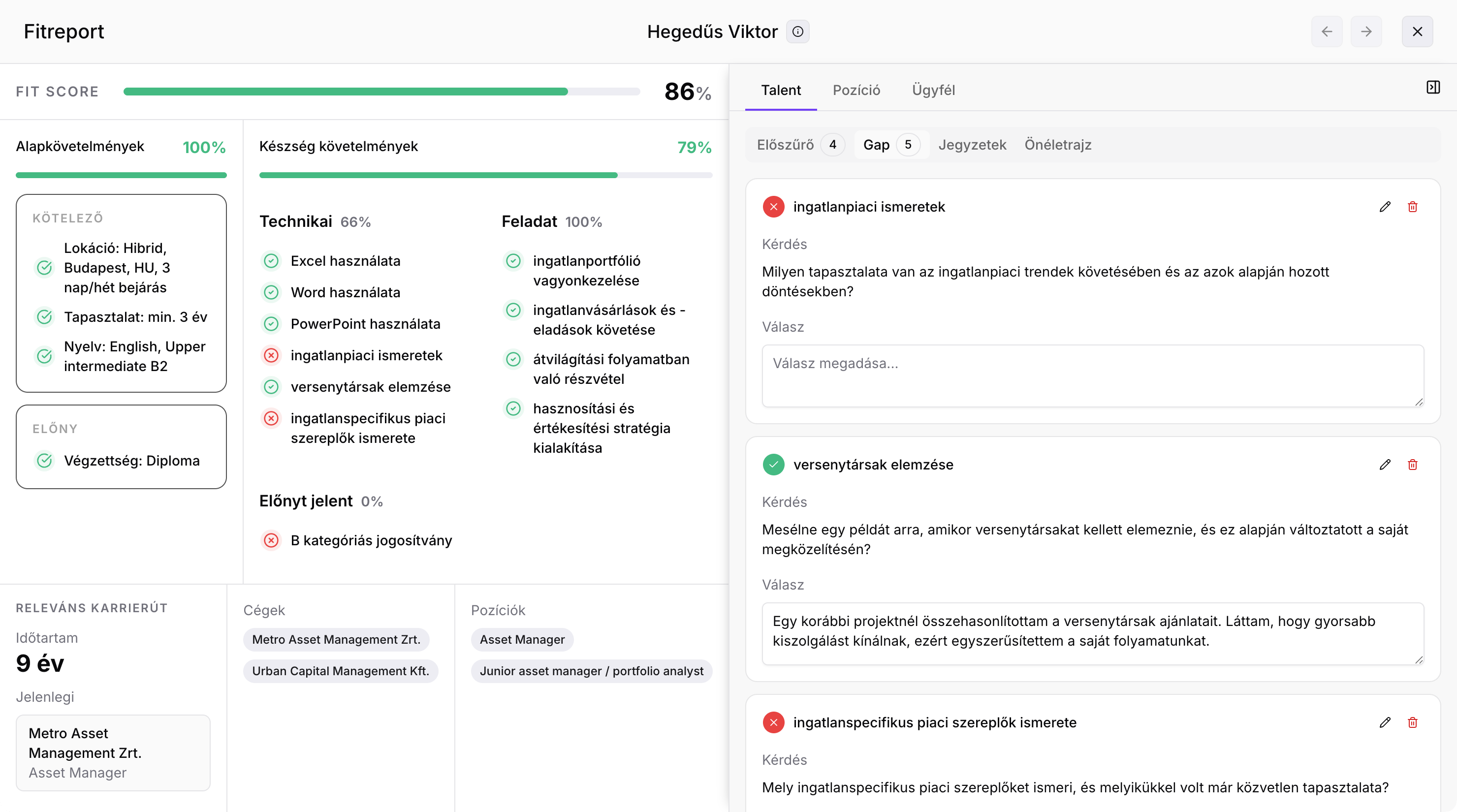1457x812 pixels.
Task: Switch to the Pozíció tab
Action: pos(856,90)
